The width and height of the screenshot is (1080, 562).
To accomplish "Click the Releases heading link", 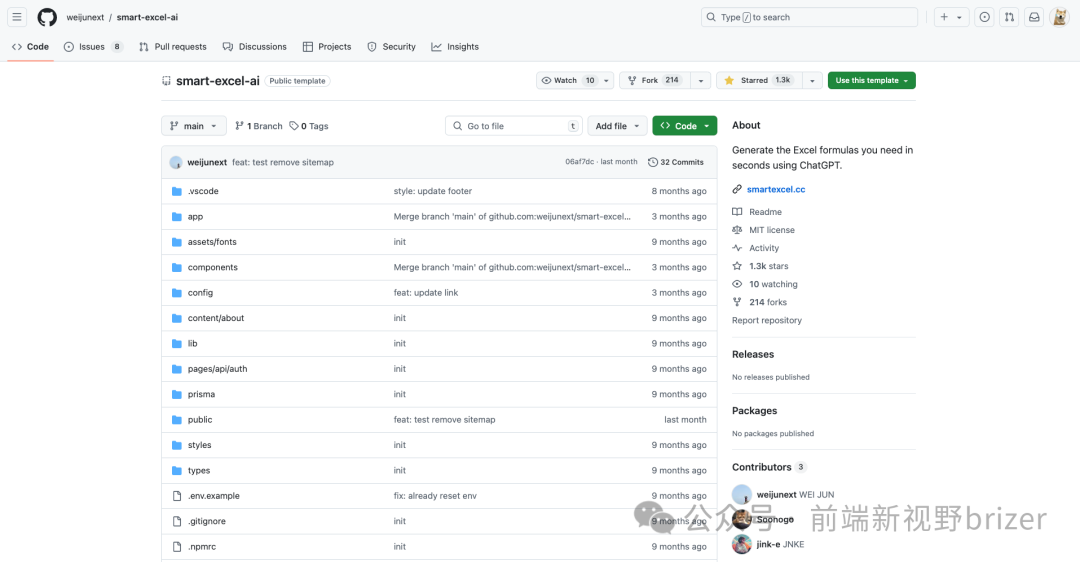I will (753, 354).
